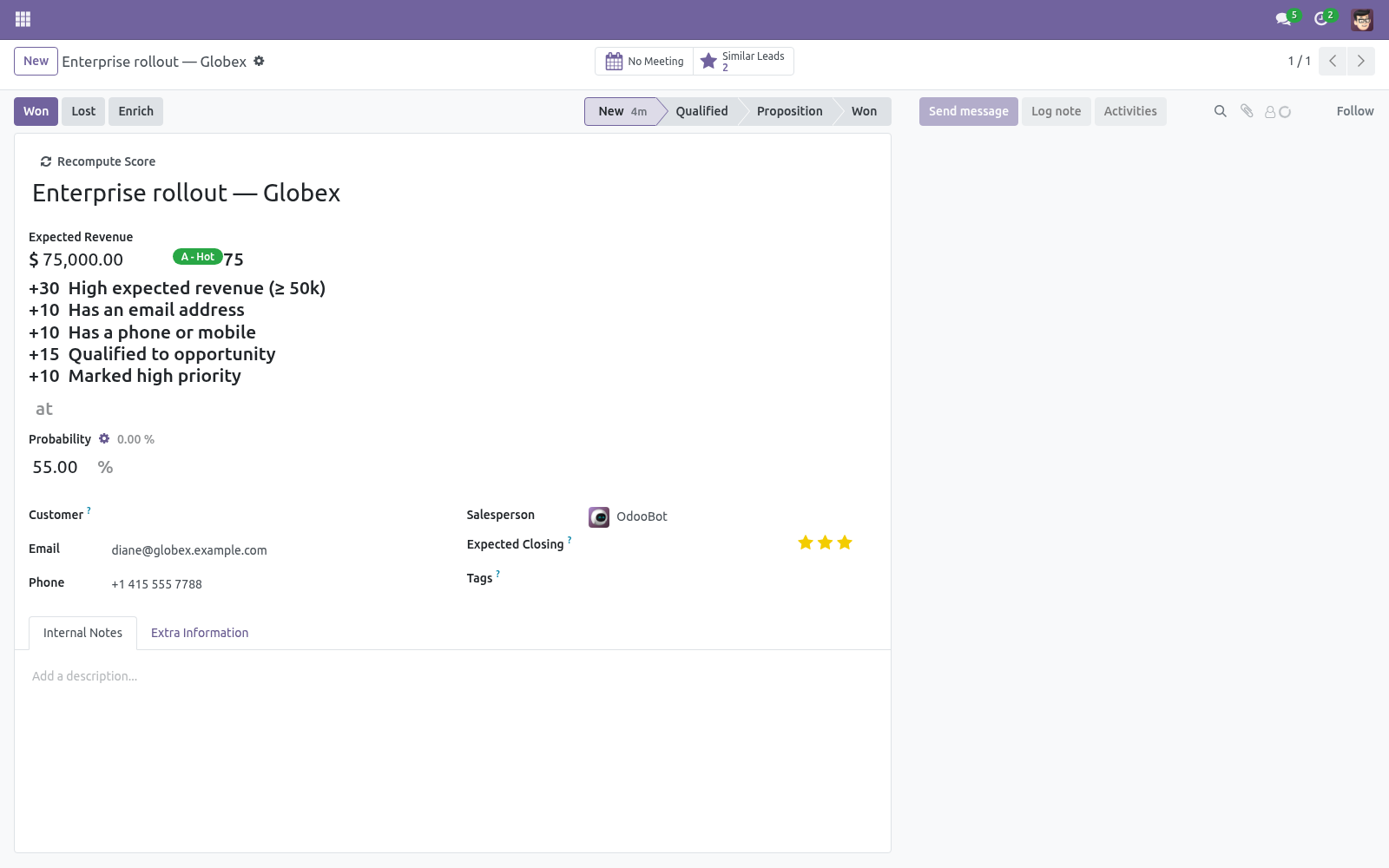Viewport: 1389px width, 868px height.
Task: Edit the probability 55.00 field
Action: (x=59, y=467)
